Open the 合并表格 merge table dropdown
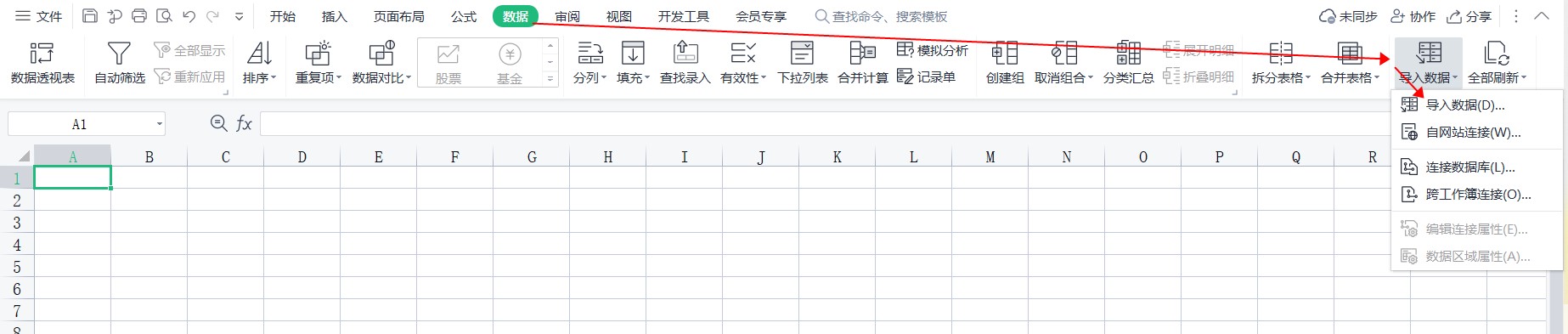Screen dimensions: 1568x334 [x=1351, y=64]
